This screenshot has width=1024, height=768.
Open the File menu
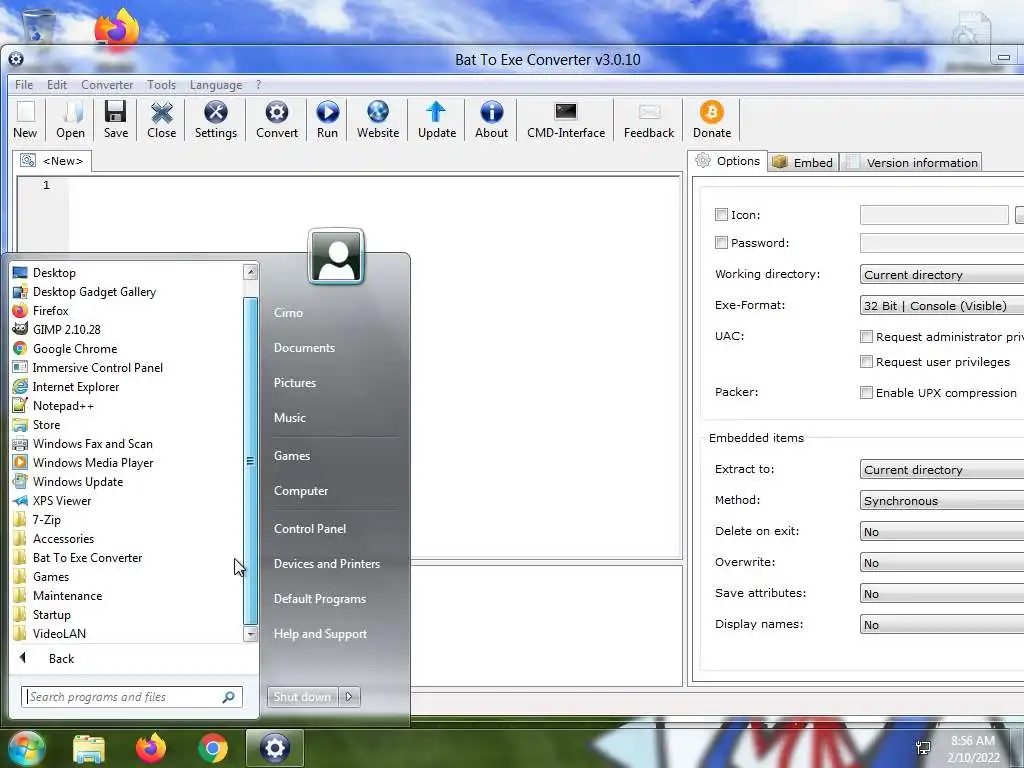point(24,85)
